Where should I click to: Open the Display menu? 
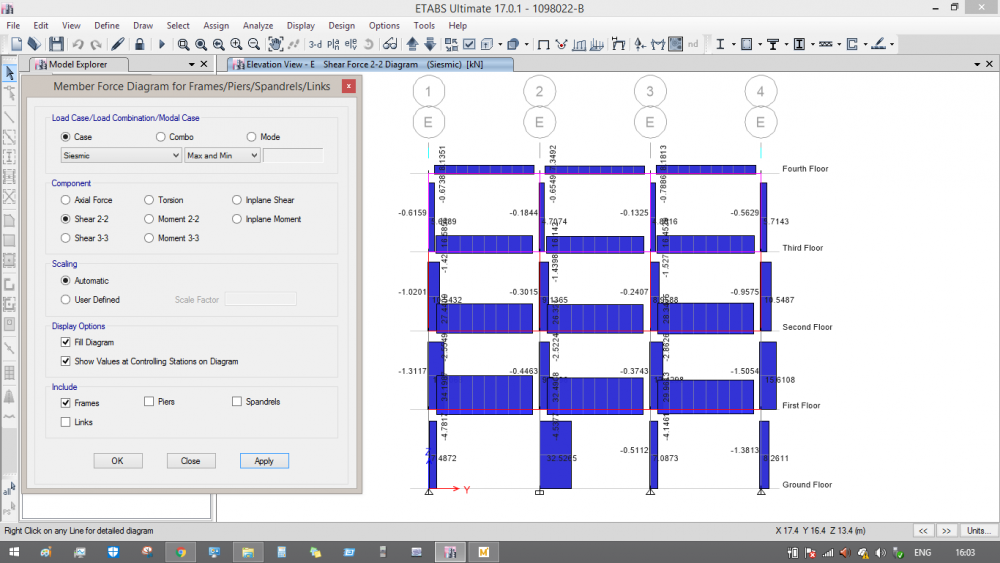click(300, 26)
